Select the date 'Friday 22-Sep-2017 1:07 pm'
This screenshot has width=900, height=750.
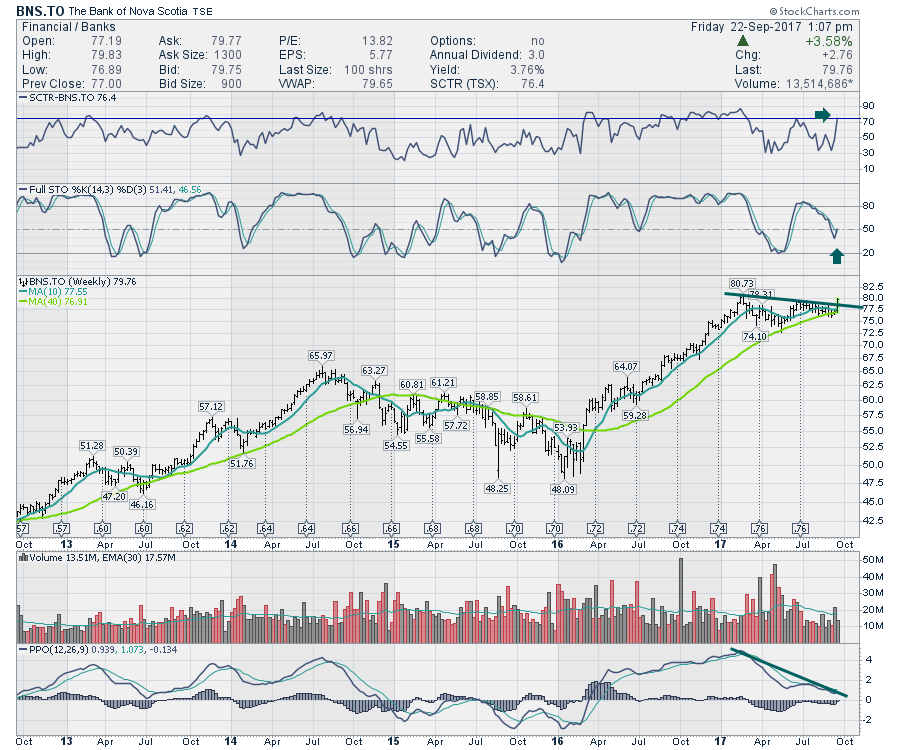coord(771,27)
